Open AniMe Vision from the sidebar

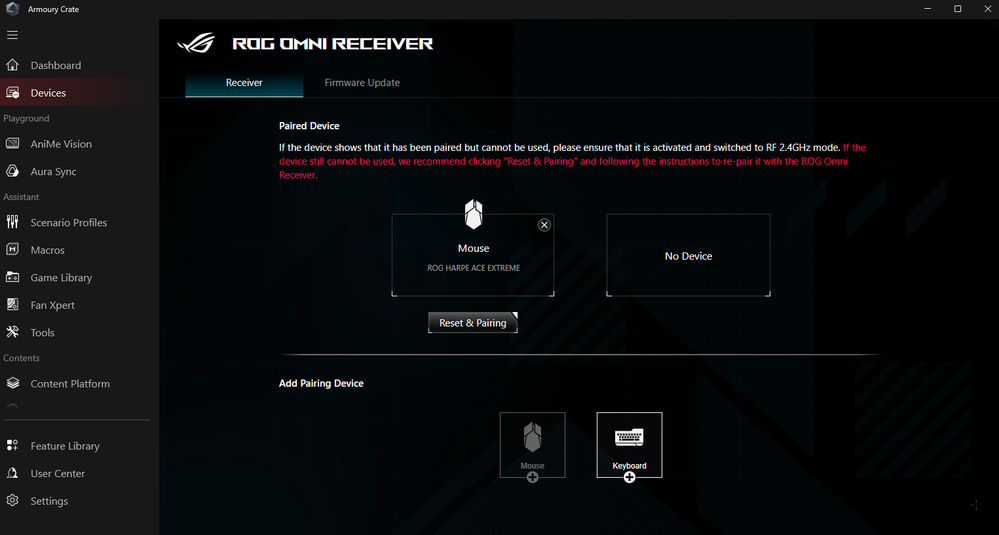click(x=80, y=144)
